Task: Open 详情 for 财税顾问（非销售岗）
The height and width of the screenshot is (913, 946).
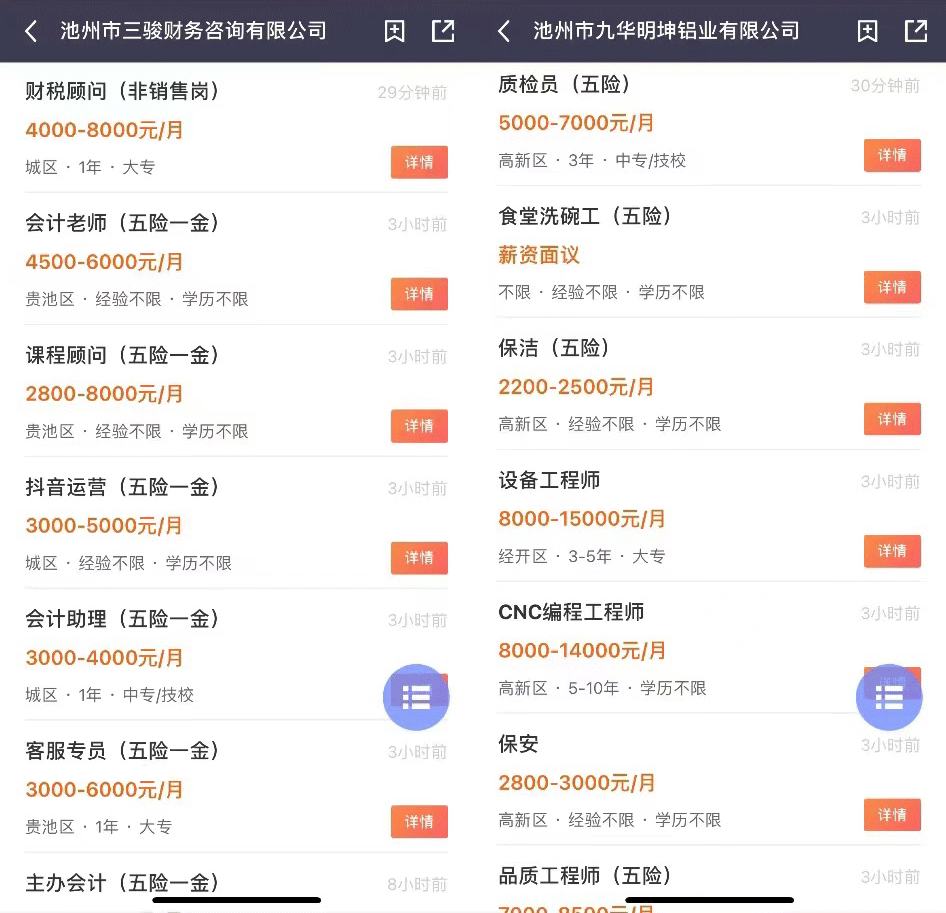Action: click(419, 162)
